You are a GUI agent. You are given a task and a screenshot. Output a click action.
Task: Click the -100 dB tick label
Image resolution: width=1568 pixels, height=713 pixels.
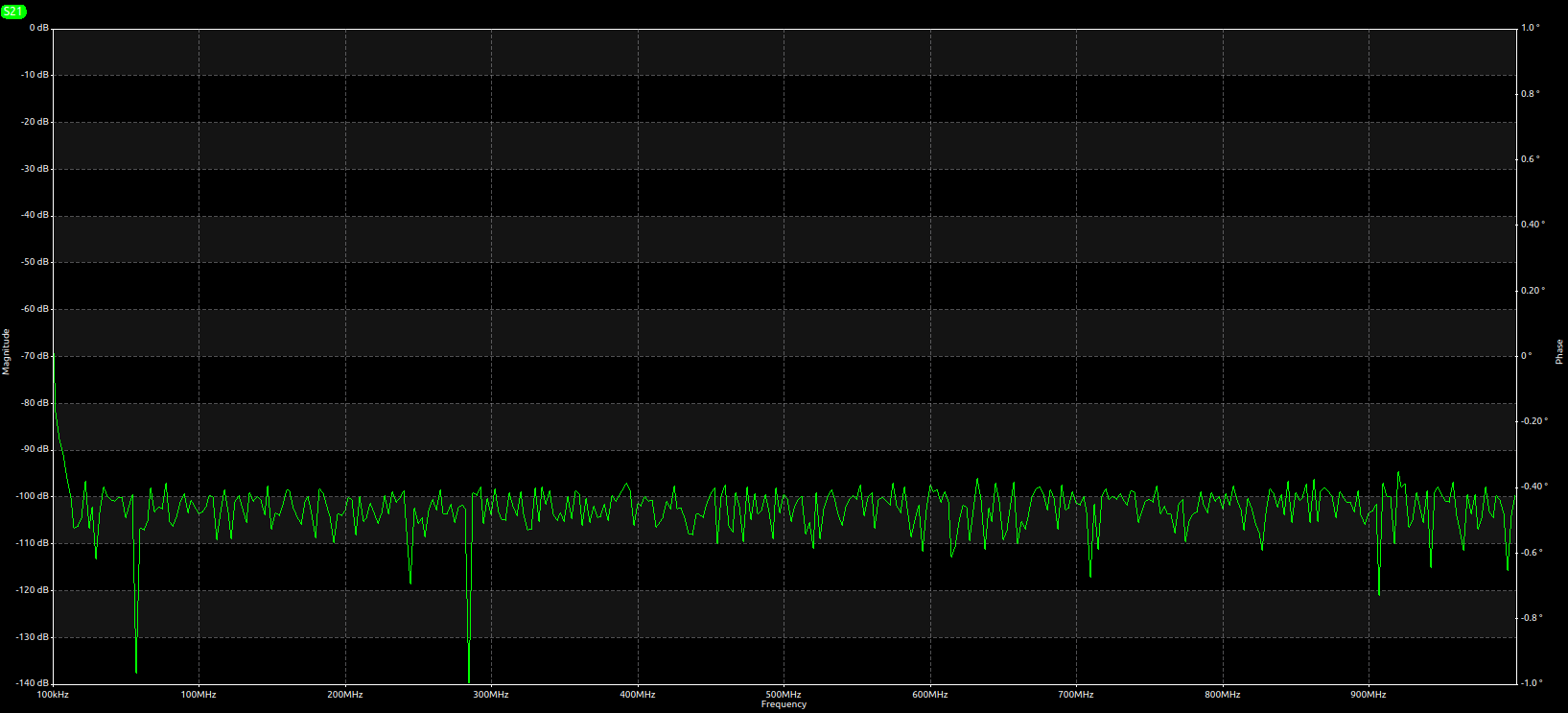pos(34,496)
